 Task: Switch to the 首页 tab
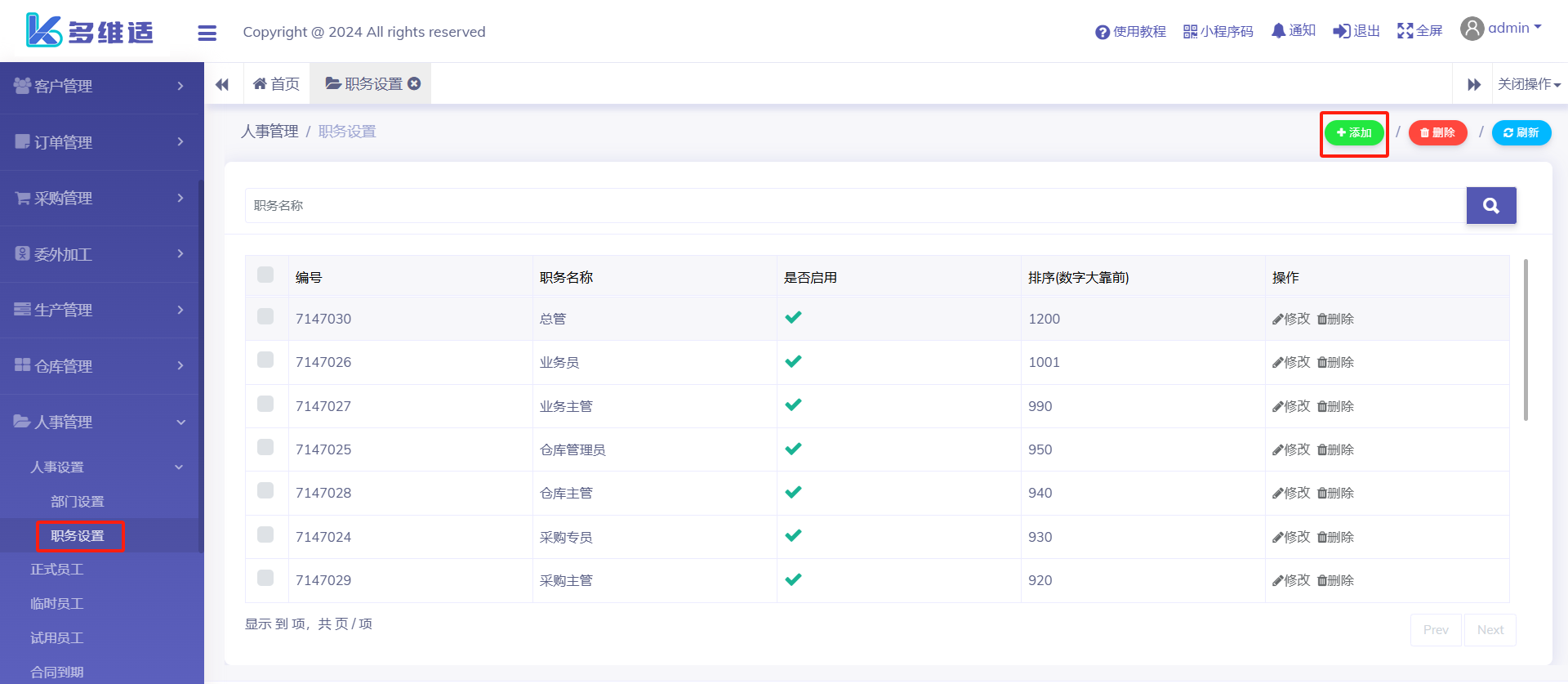tap(277, 84)
